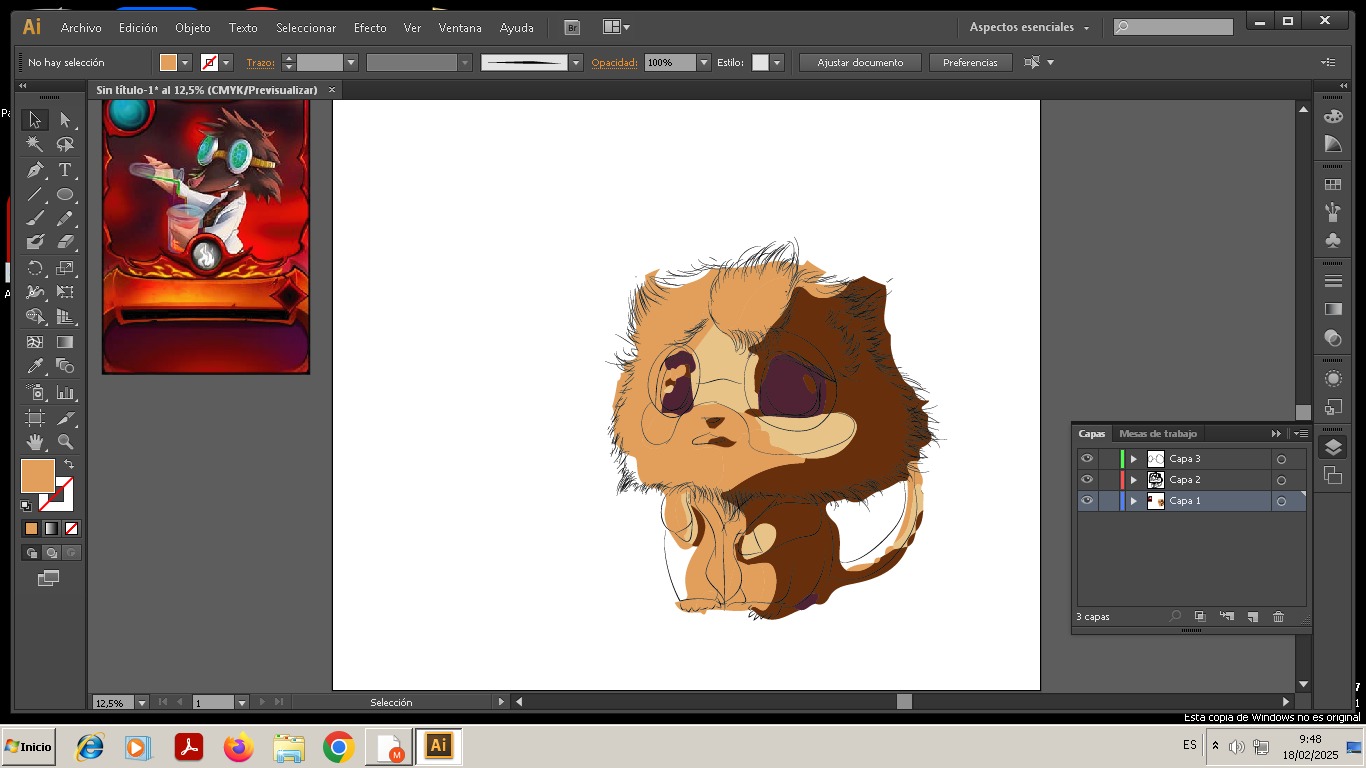Open the Opacidad percentage dropdown
The image size is (1366, 768).
pos(704,63)
